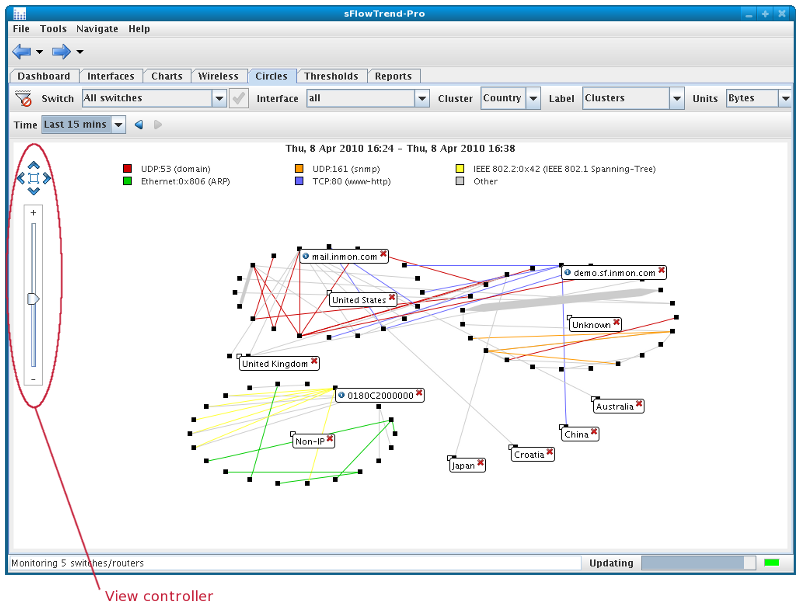
Task: Open the Time dropdown showing Last 15 mins
Action: [x=119, y=125]
